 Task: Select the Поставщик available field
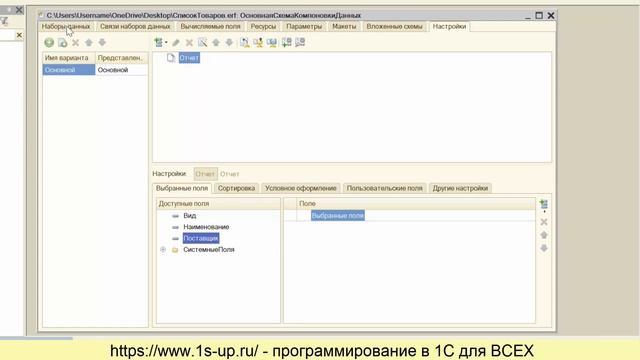click(x=201, y=238)
